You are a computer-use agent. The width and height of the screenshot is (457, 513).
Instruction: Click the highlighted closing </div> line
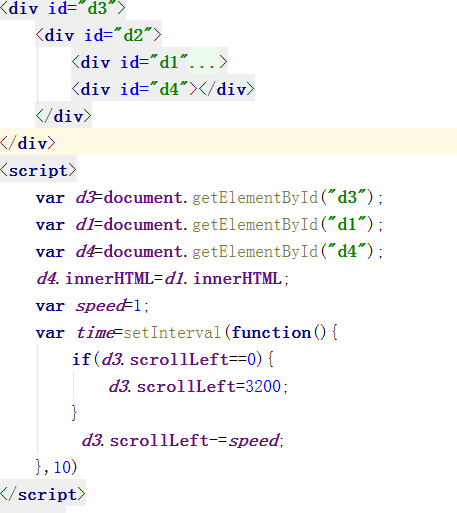(228, 143)
